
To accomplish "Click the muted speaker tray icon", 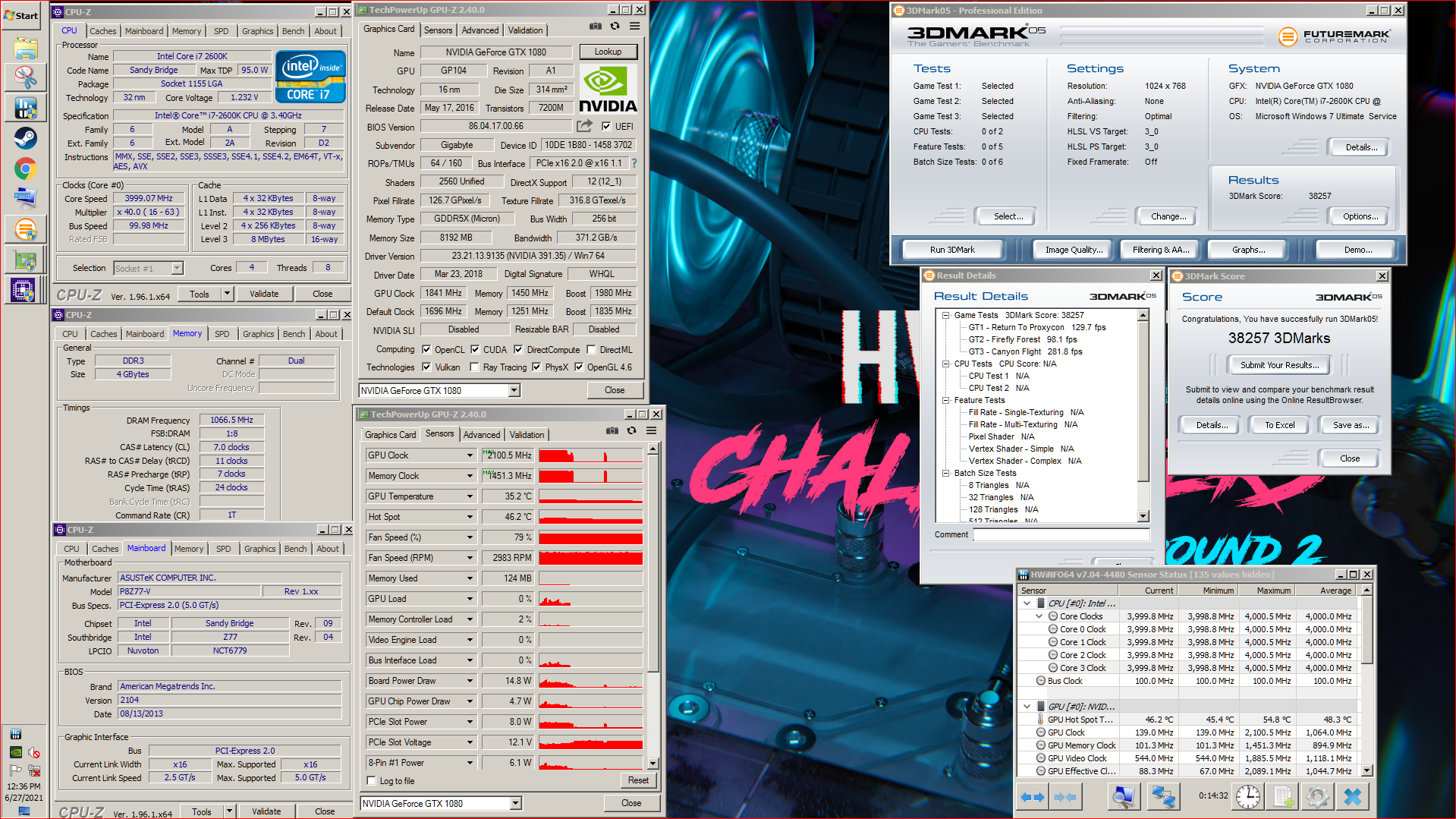I will point(33,752).
